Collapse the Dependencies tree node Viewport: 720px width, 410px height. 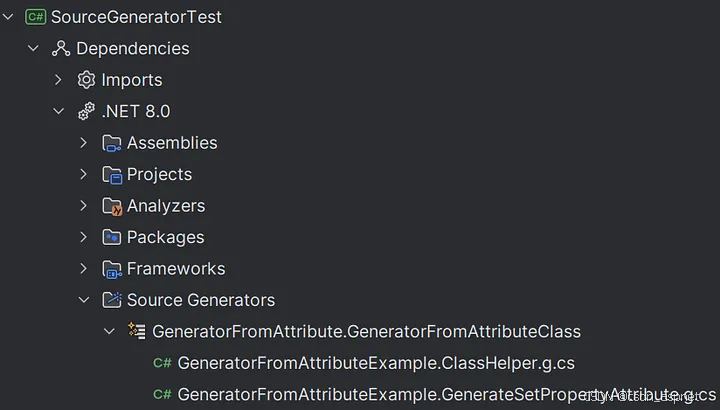coord(33,48)
